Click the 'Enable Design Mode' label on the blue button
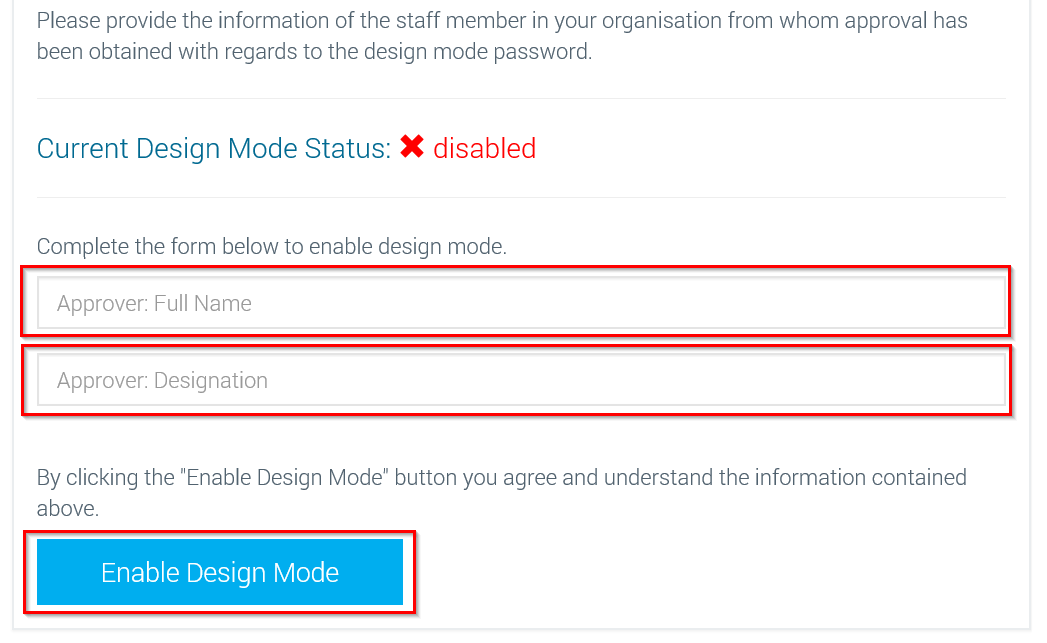 coord(220,573)
